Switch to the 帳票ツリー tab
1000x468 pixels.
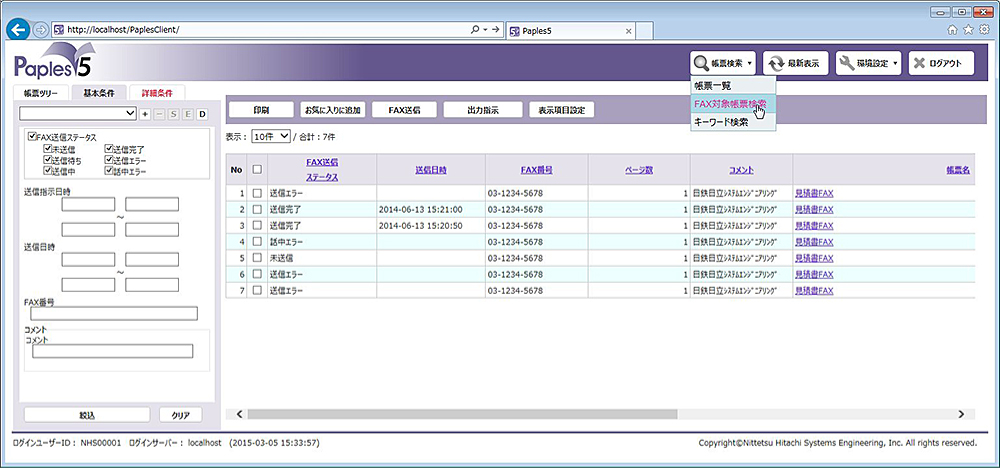40,93
